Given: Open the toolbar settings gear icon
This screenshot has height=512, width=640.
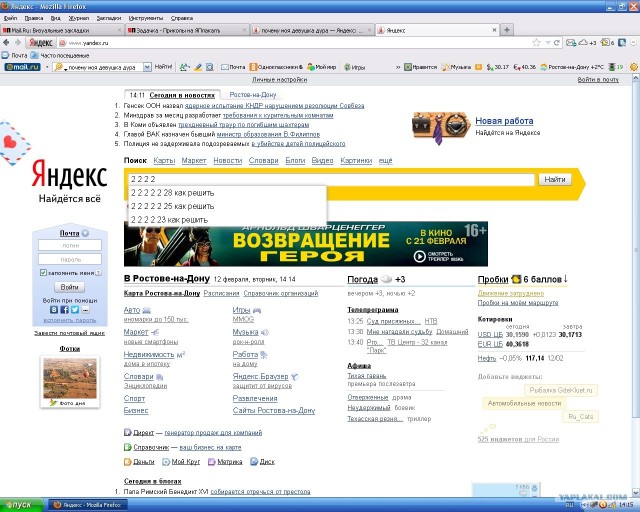Looking at the screenshot, I should (x=634, y=67).
